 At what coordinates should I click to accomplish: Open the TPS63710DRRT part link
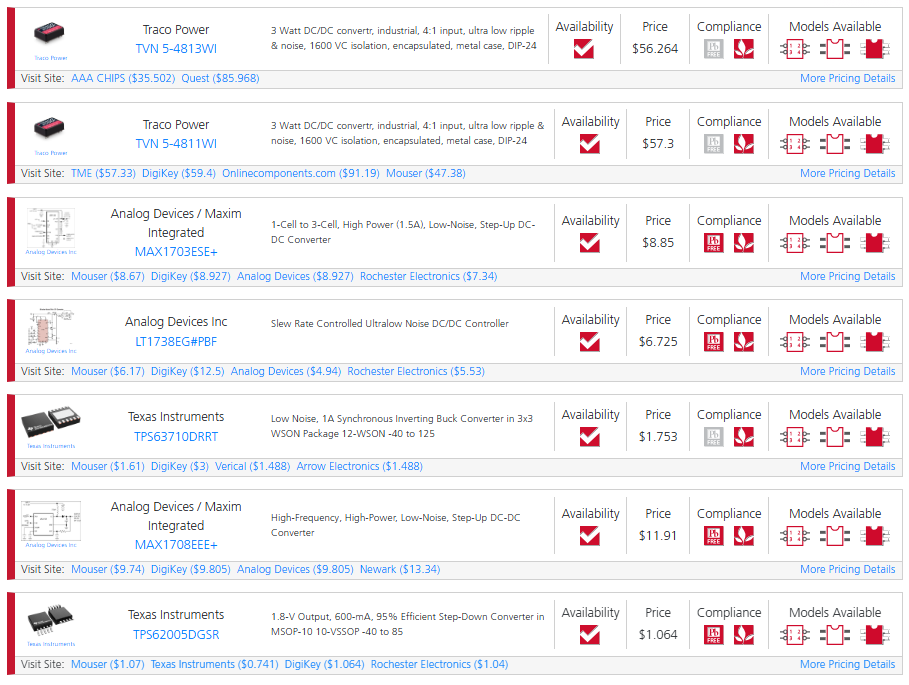click(x=176, y=437)
